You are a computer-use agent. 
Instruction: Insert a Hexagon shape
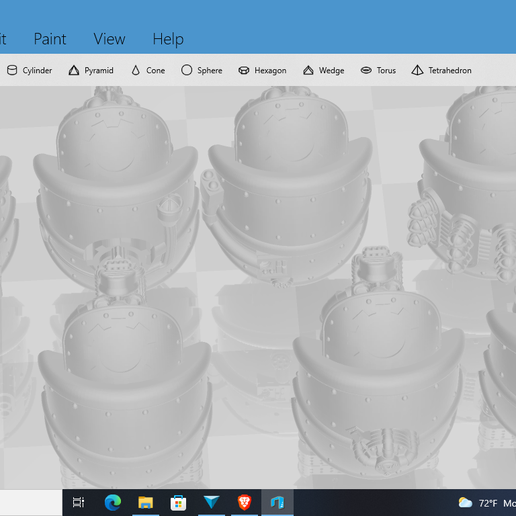(262, 70)
